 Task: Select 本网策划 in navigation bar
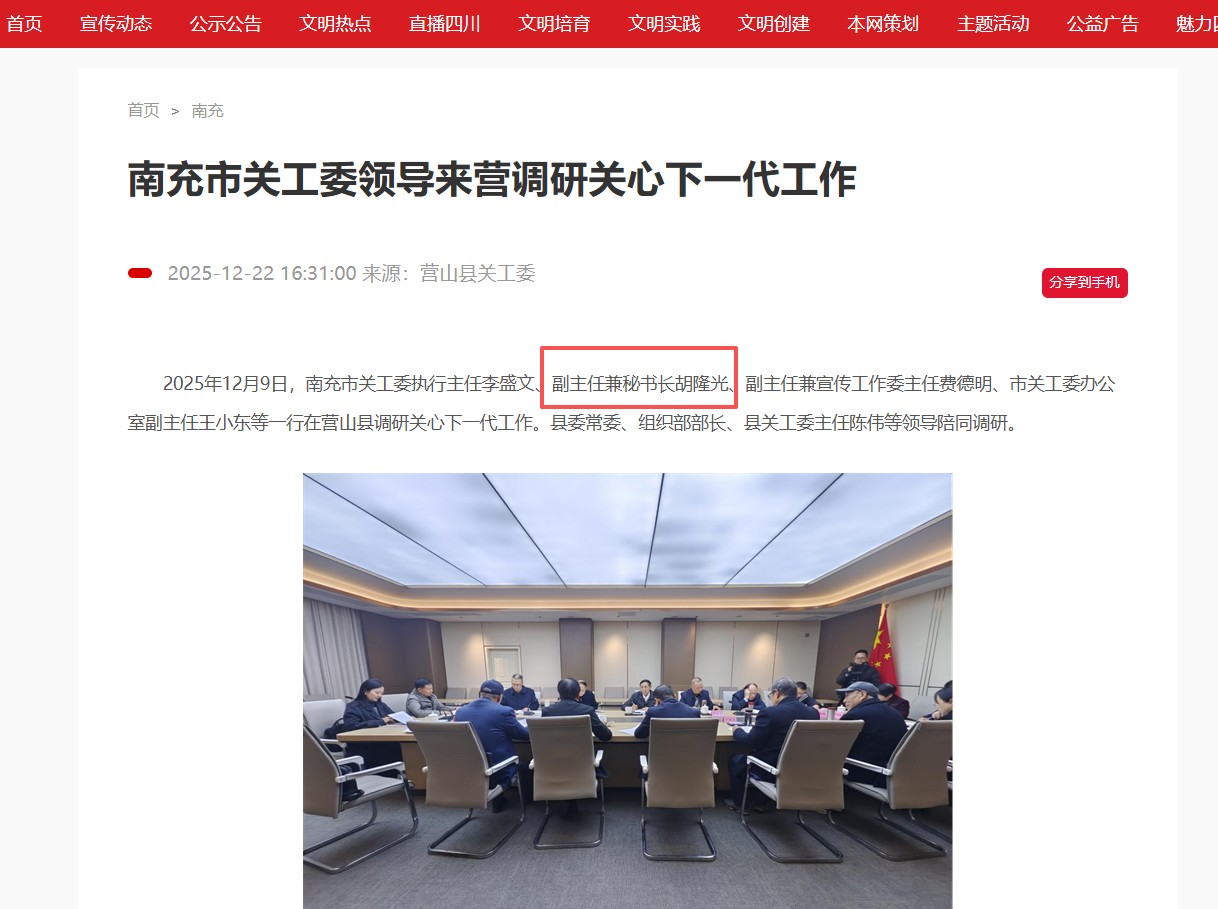[883, 23]
